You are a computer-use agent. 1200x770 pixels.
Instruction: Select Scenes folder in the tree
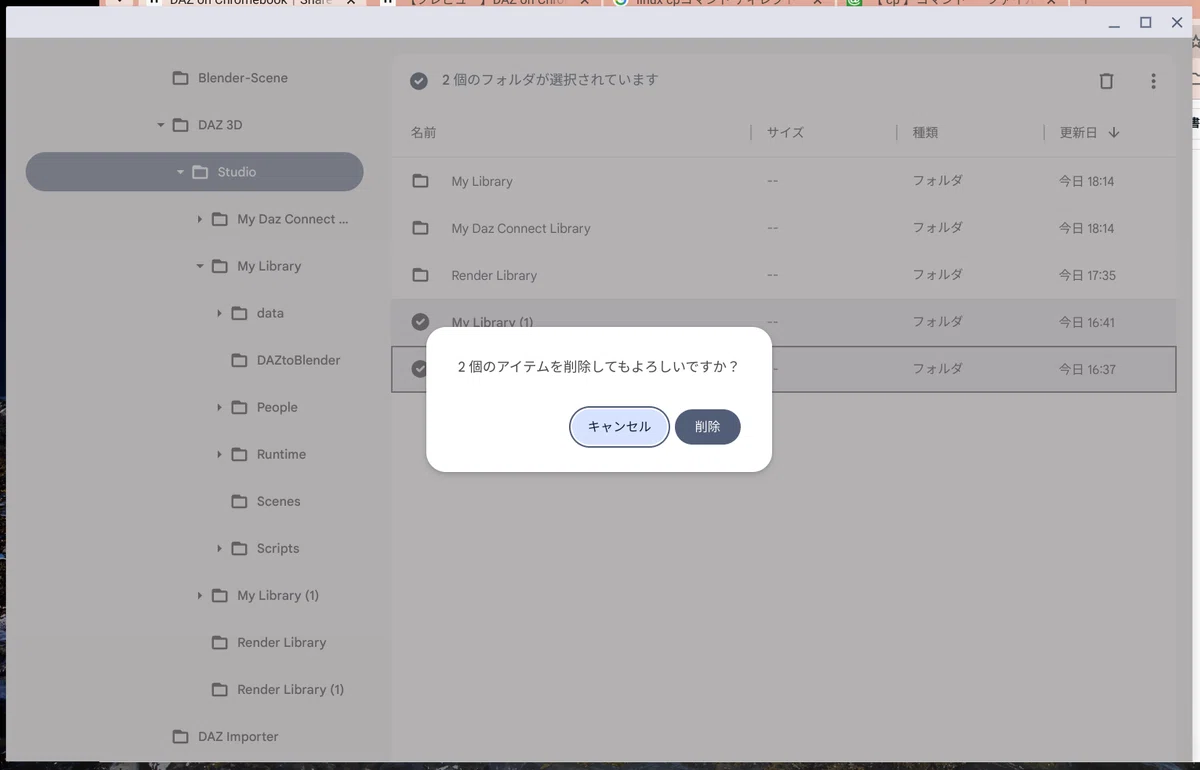click(194, 501)
